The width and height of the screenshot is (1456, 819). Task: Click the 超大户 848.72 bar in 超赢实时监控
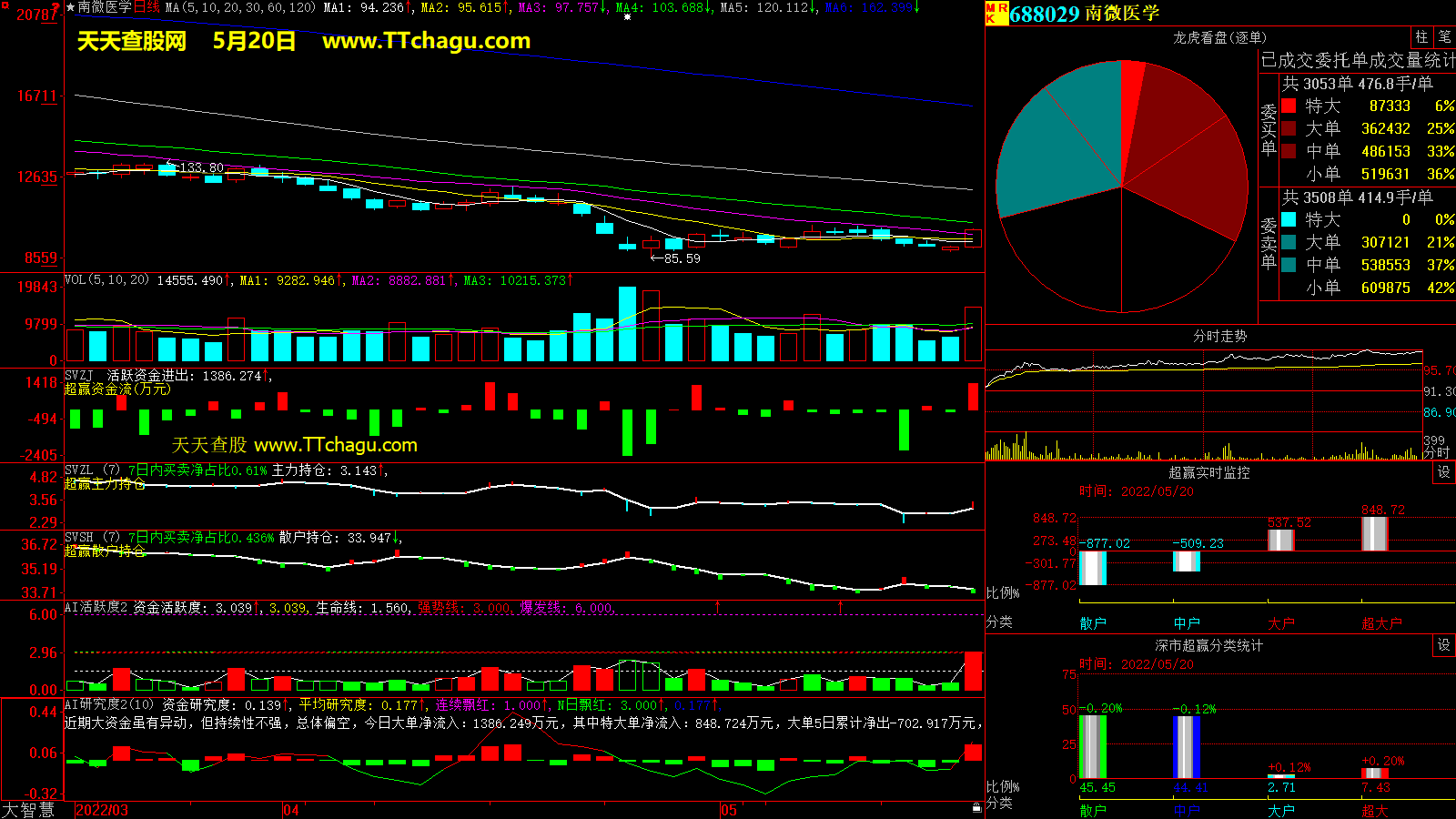click(1374, 533)
